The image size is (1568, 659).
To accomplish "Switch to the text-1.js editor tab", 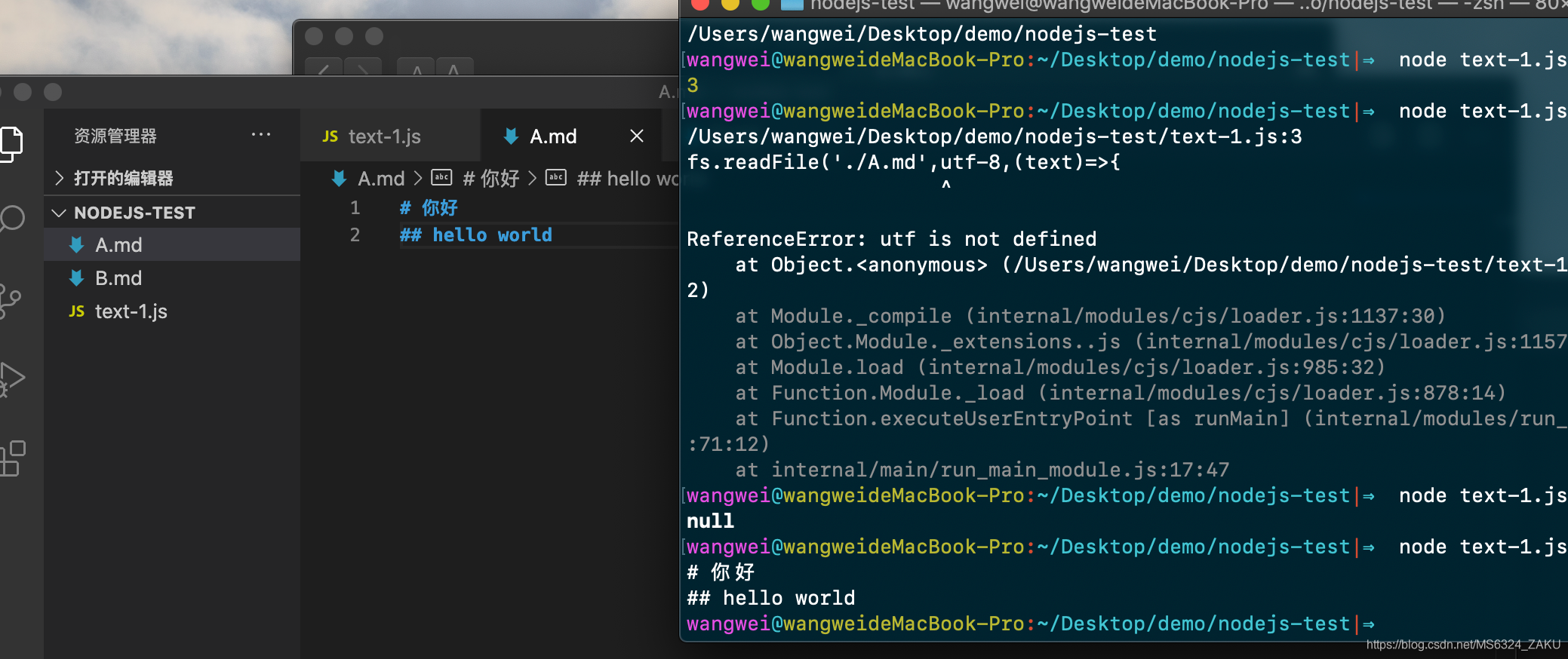I will [x=390, y=136].
